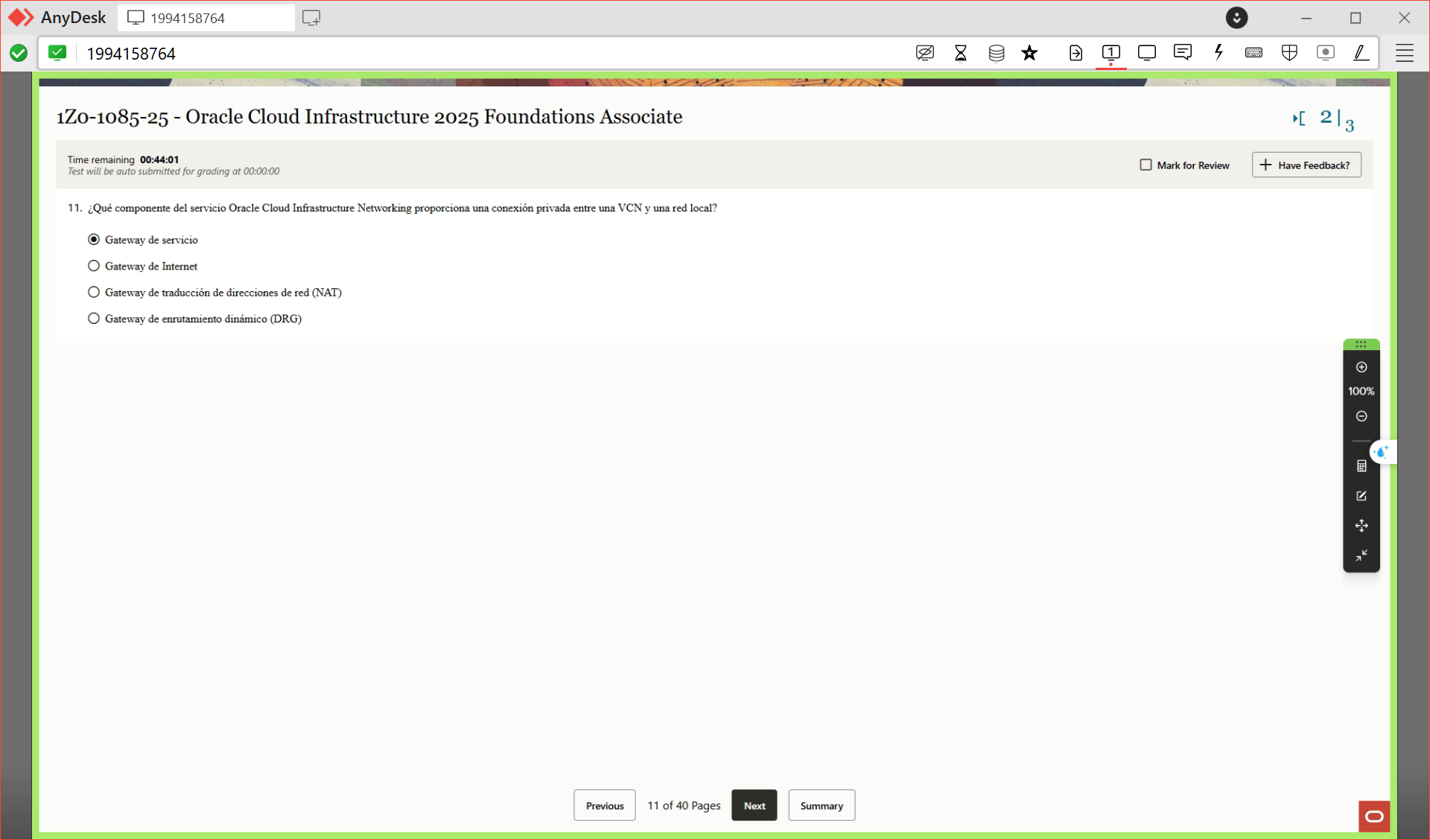Select the Gateway de Internet option
The height and width of the screenshot is (840, 1430).
click(x=94, y=266)
